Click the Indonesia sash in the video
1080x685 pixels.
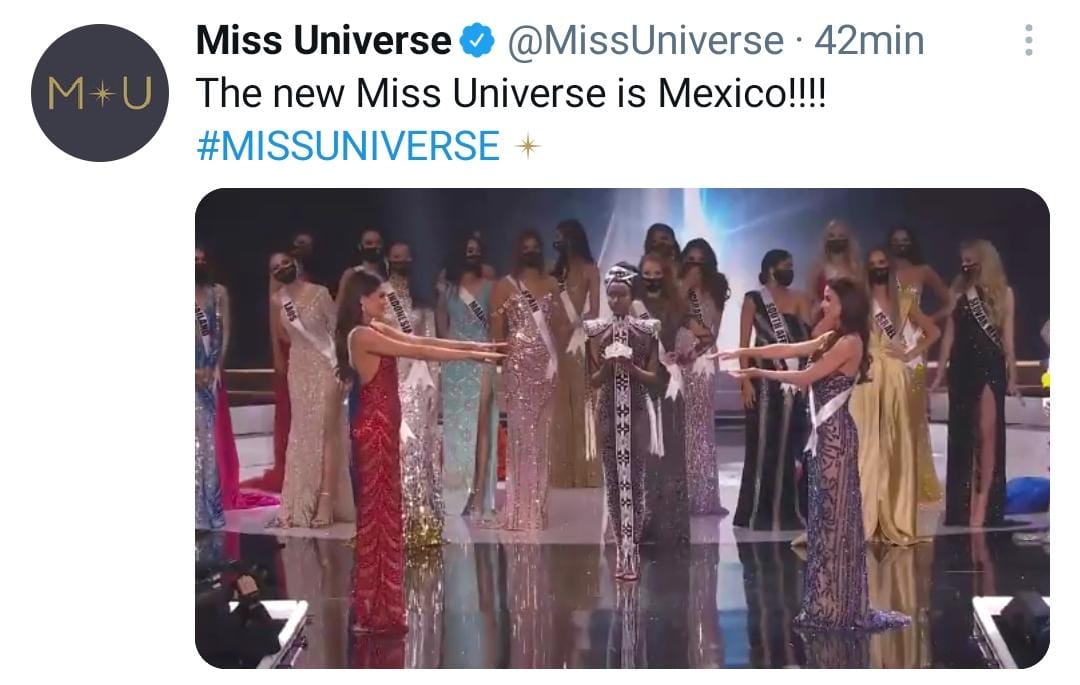[x=398, y=311]
